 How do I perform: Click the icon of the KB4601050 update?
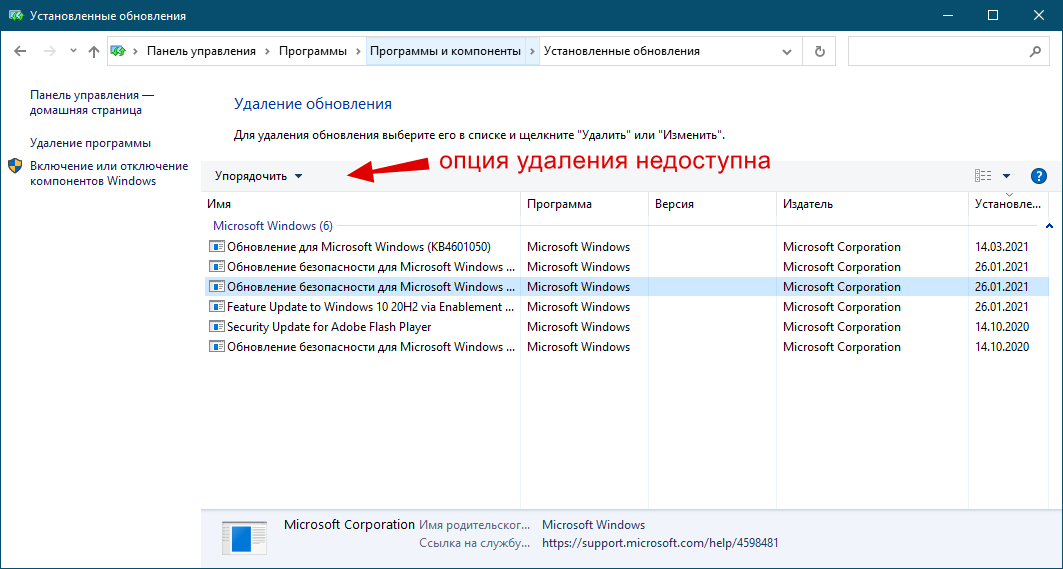coord(216,247)
